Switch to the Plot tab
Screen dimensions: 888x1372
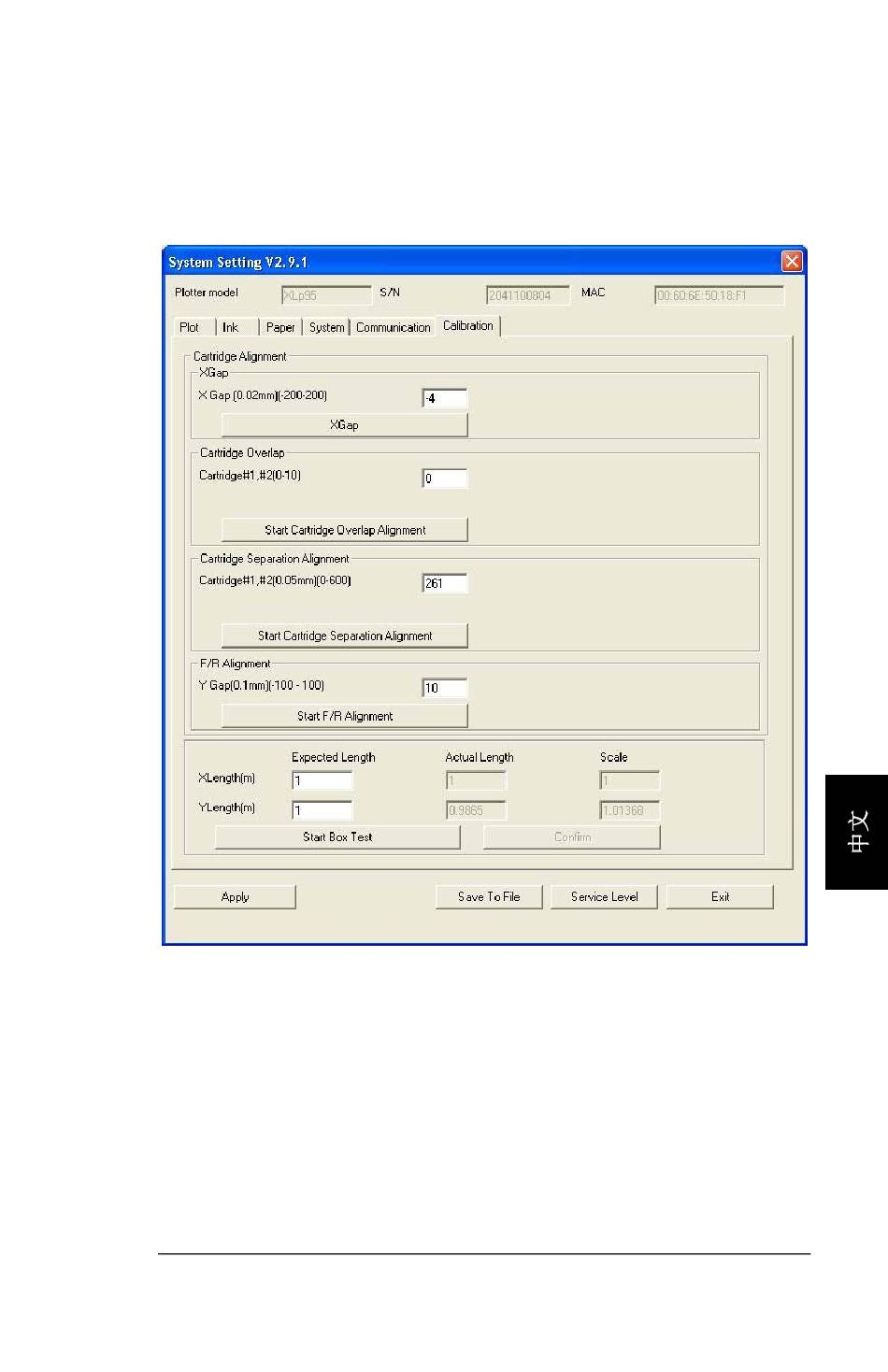190,327
